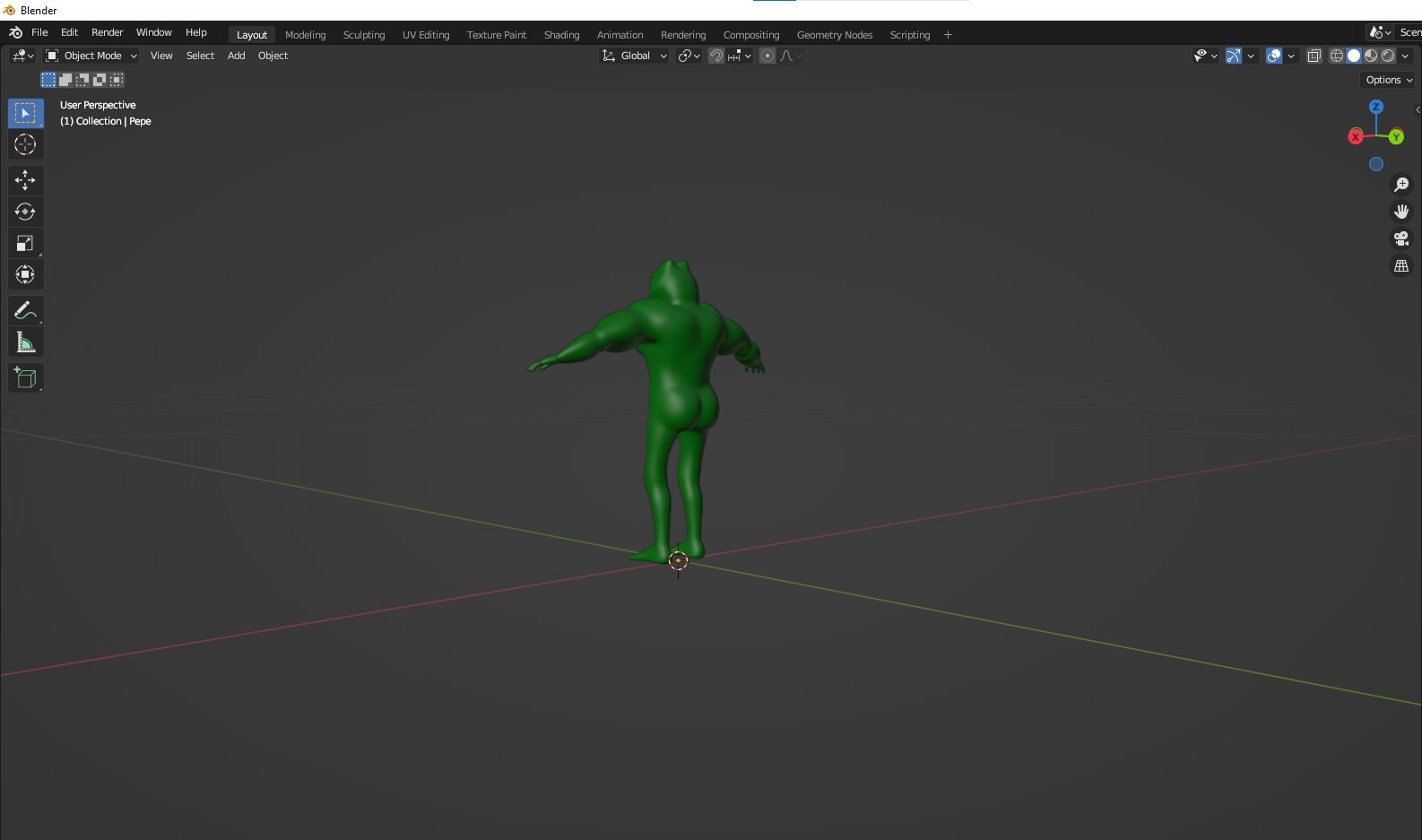Switch to the Sculpting workspace tab
The height and width of the screenshot is (840, 1422).
364,35
